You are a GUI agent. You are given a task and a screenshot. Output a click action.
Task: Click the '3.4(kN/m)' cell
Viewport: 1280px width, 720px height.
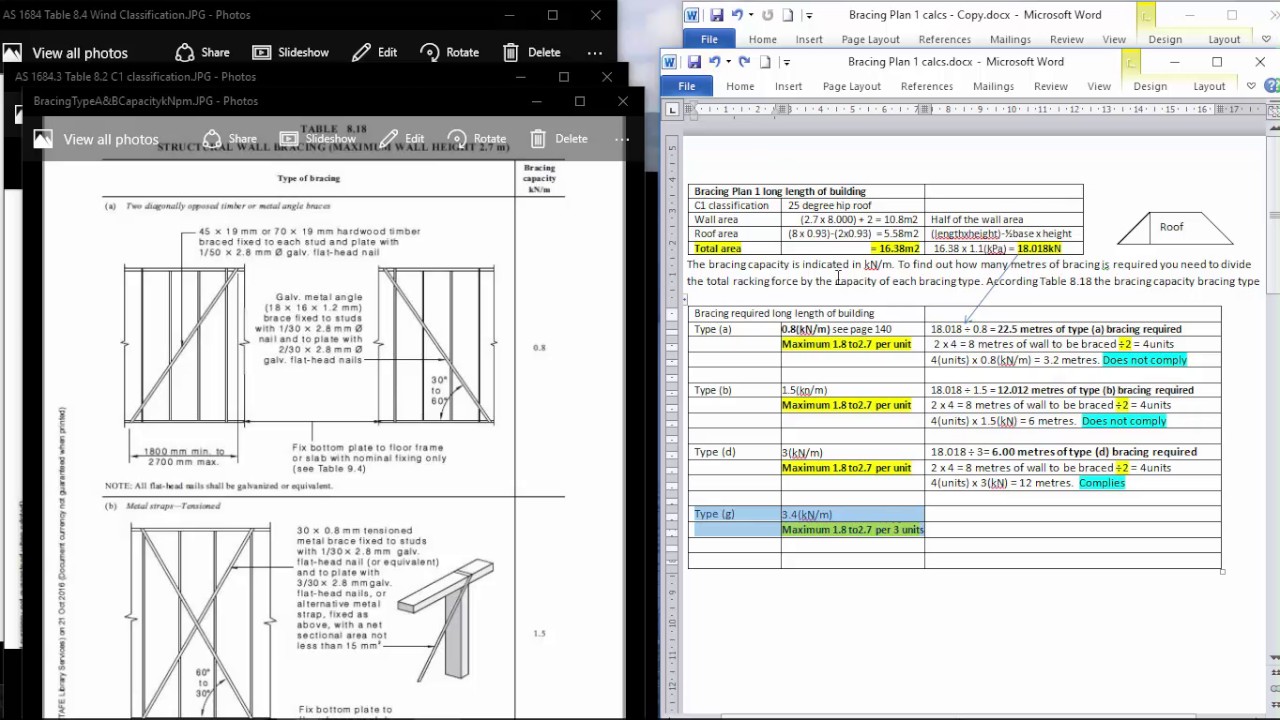coord(852,514)
